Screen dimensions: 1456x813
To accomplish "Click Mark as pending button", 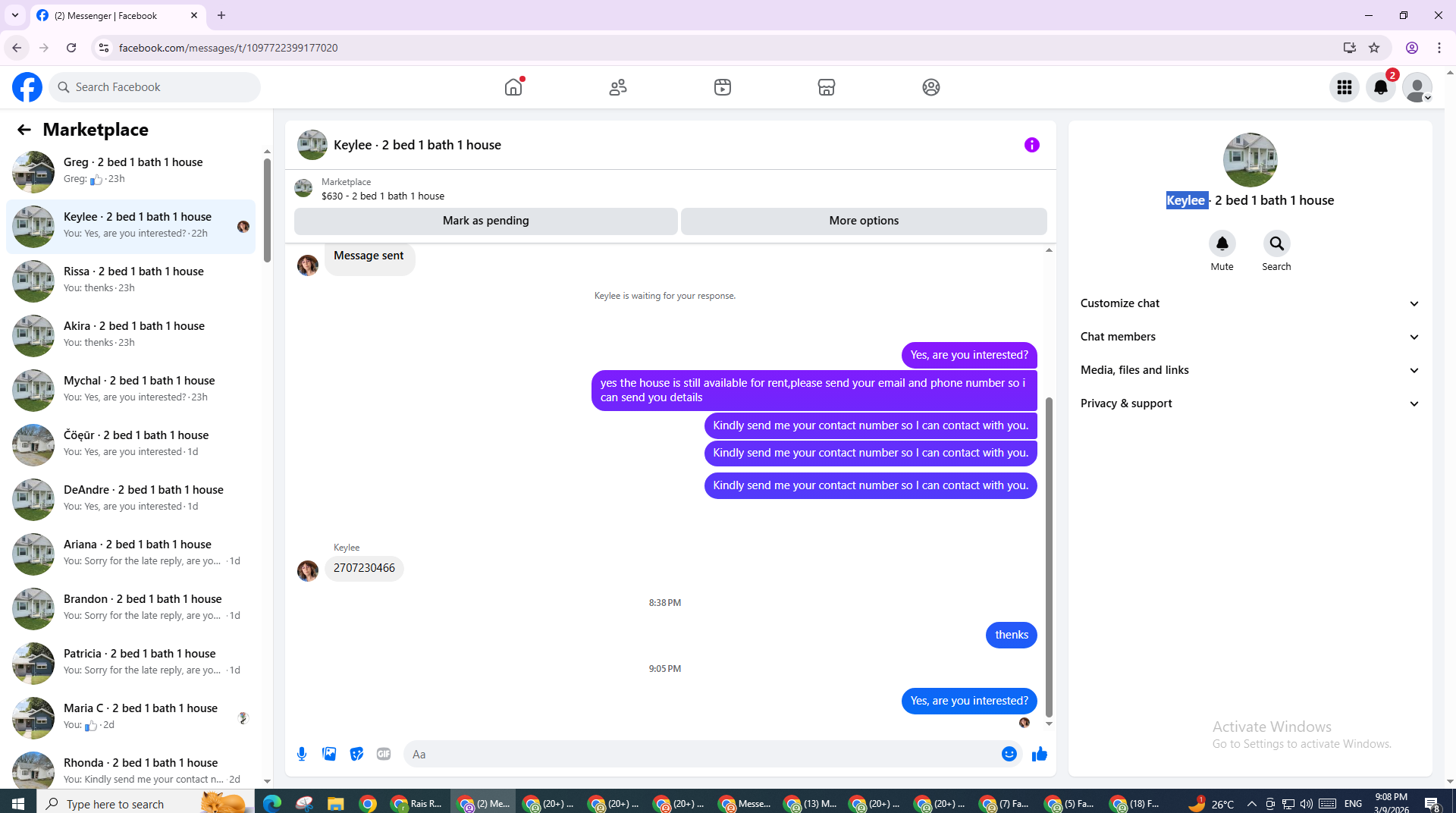I will coord(486,221).
